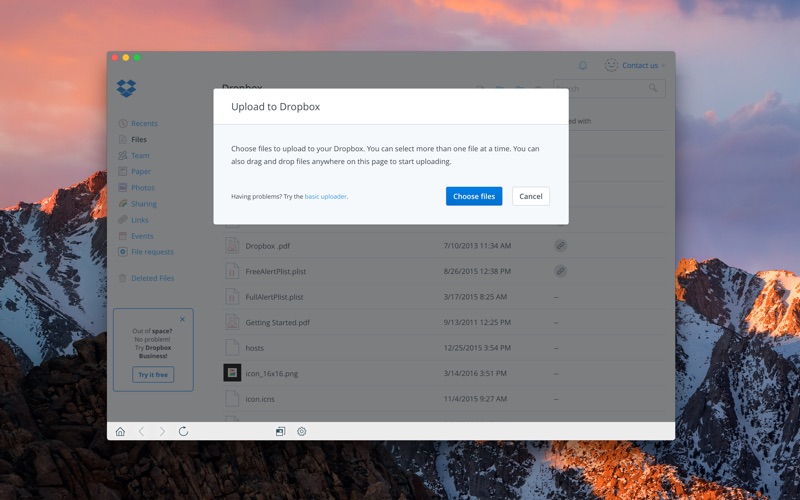800x500 pixels.
Task: Open the notifications bell icon
Action: [x=583, y=66]
